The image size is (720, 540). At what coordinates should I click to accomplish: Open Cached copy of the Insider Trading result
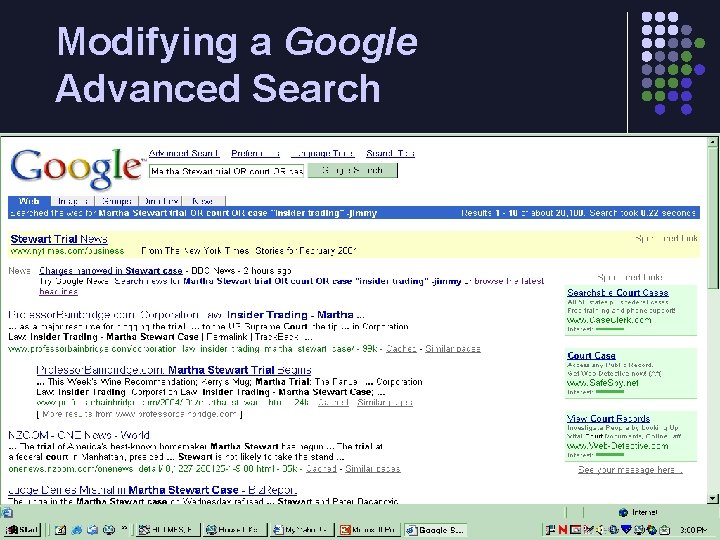point(401,349)
